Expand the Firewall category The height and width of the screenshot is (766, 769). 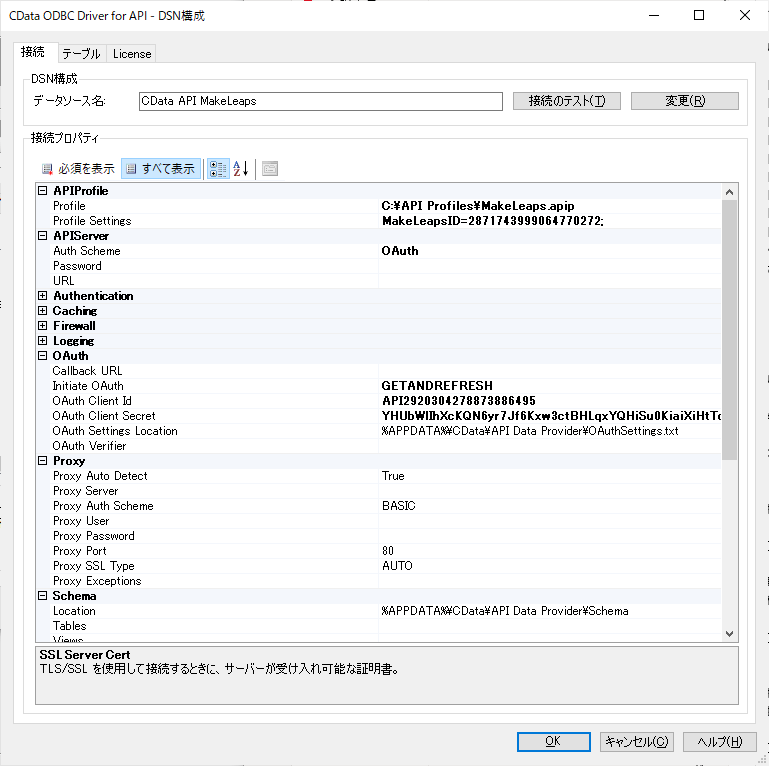43,326
